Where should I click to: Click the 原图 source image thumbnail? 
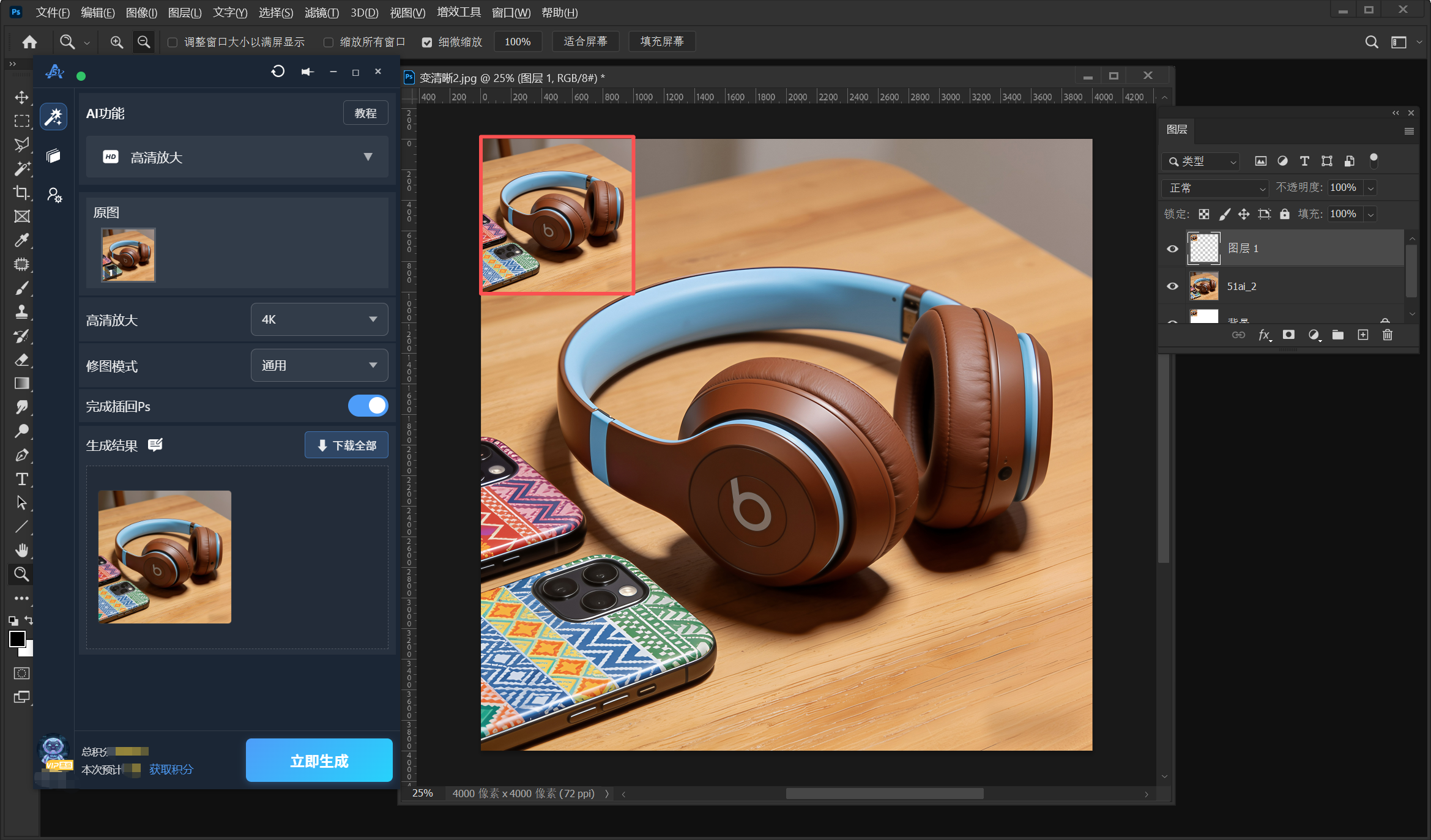tap(128, 255)
